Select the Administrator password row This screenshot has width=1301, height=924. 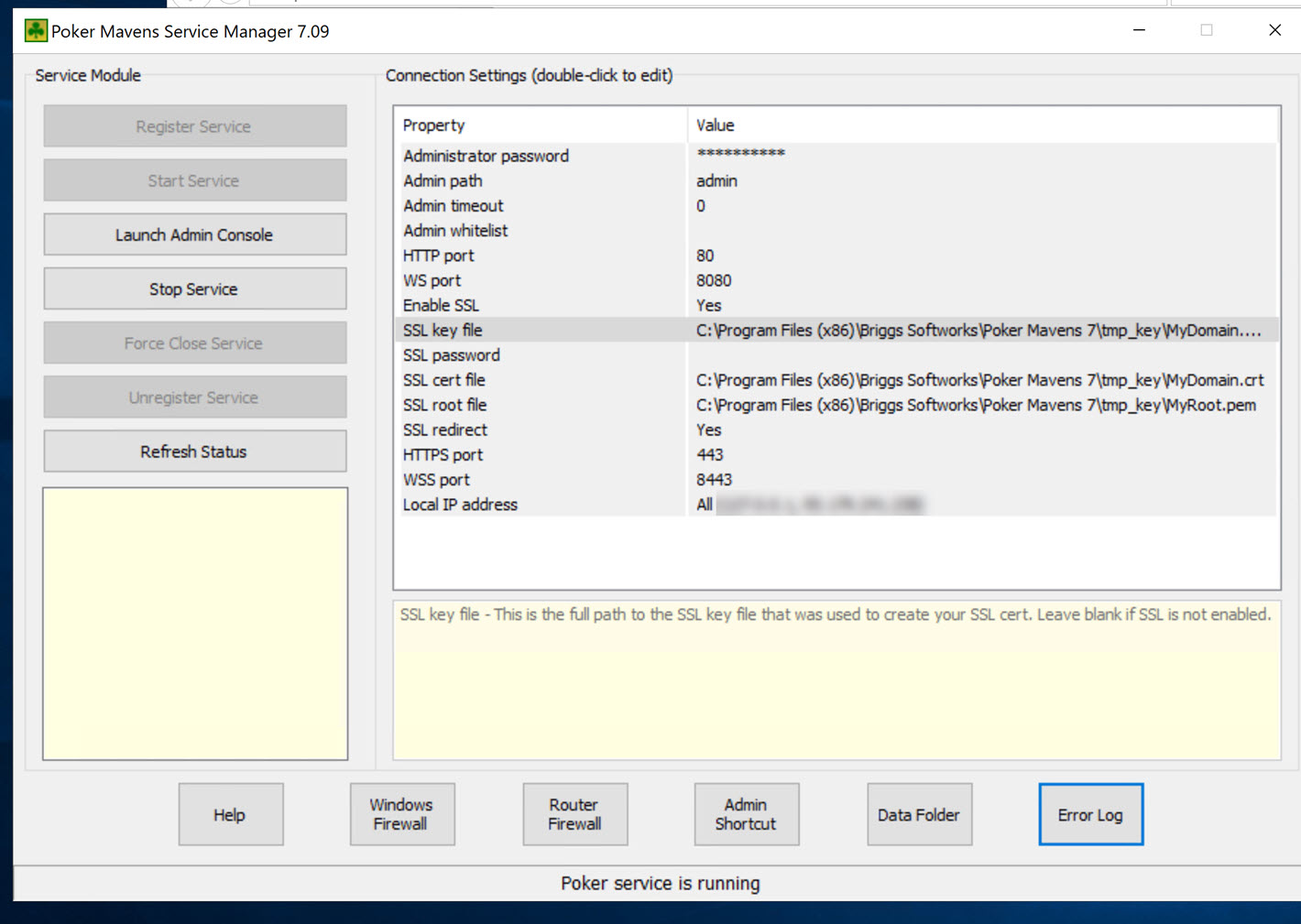tap(486, 157)
